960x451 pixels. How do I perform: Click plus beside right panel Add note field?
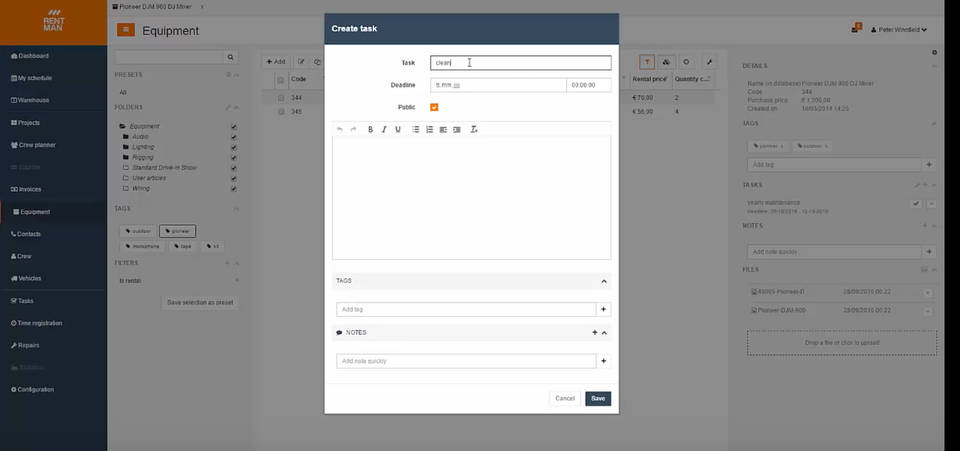tap(929, 252)
